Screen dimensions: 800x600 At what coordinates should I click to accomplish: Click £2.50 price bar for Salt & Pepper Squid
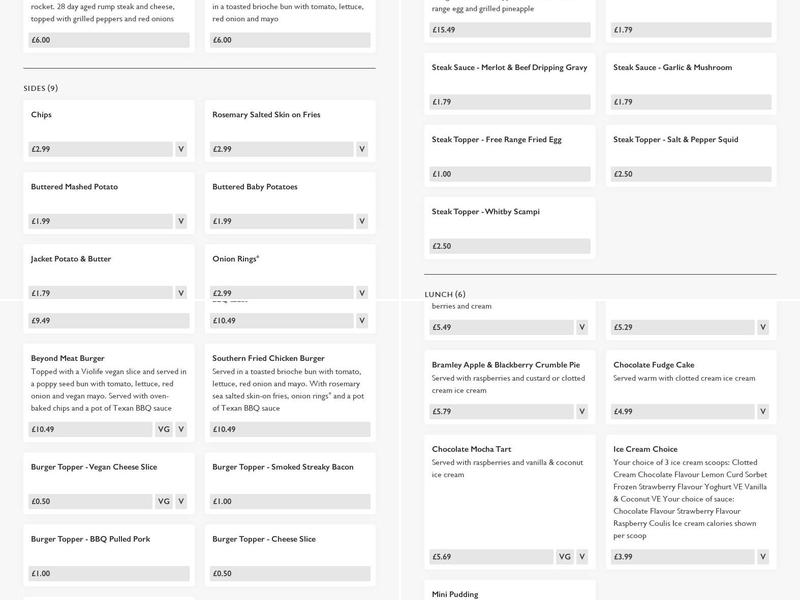[x=691, y=174]
